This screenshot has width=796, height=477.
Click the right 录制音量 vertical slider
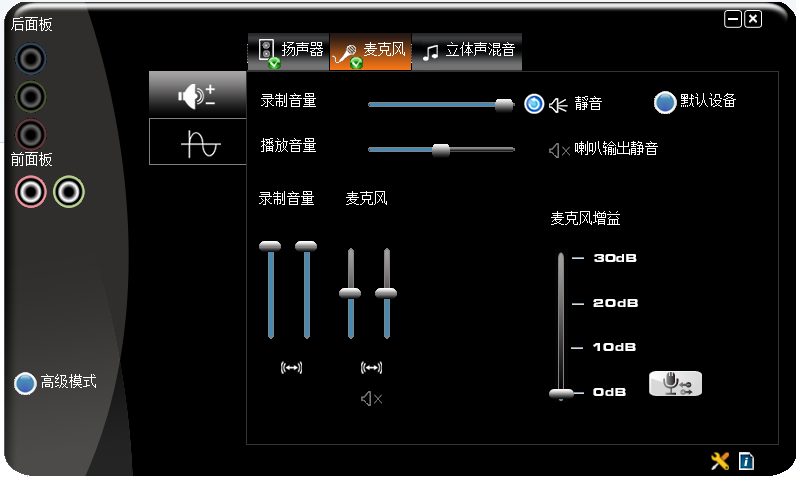click(x=306, y=290)
